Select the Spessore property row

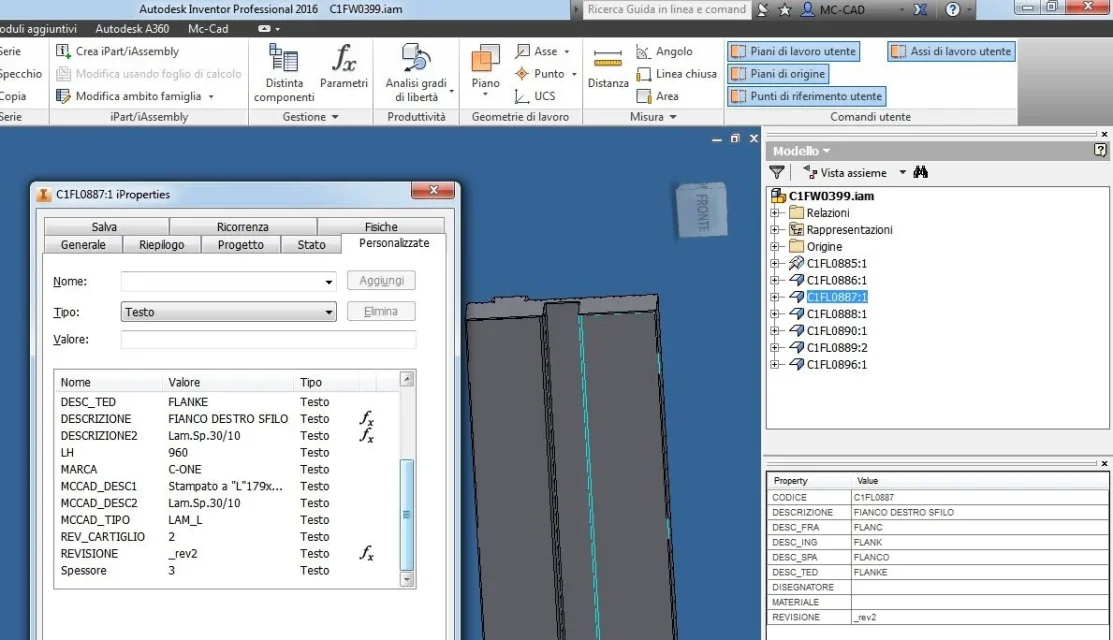tap(227, 570)
